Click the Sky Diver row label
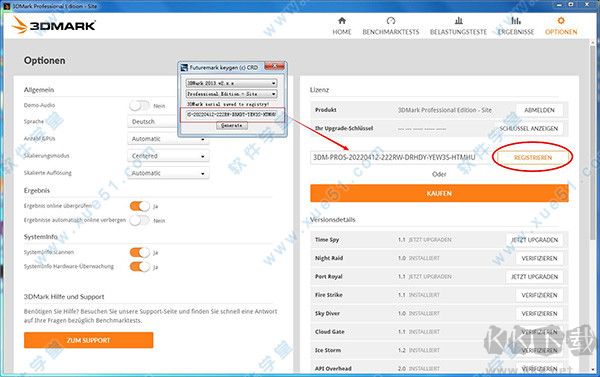Viewport: 600px width, 377px height. tap(327, 313)
